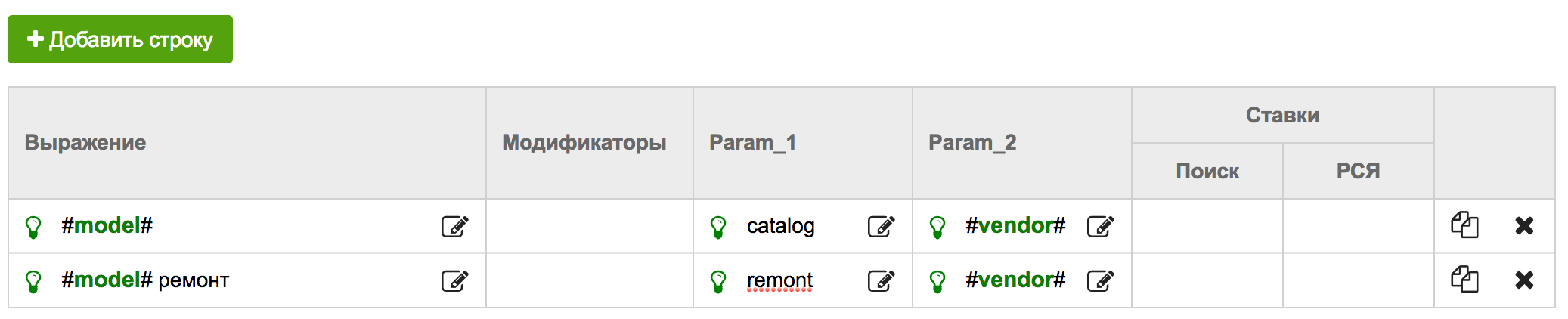Delete the #model# ремонт row
This screenshot has height=319, width=1568.
coord(1524,280)
